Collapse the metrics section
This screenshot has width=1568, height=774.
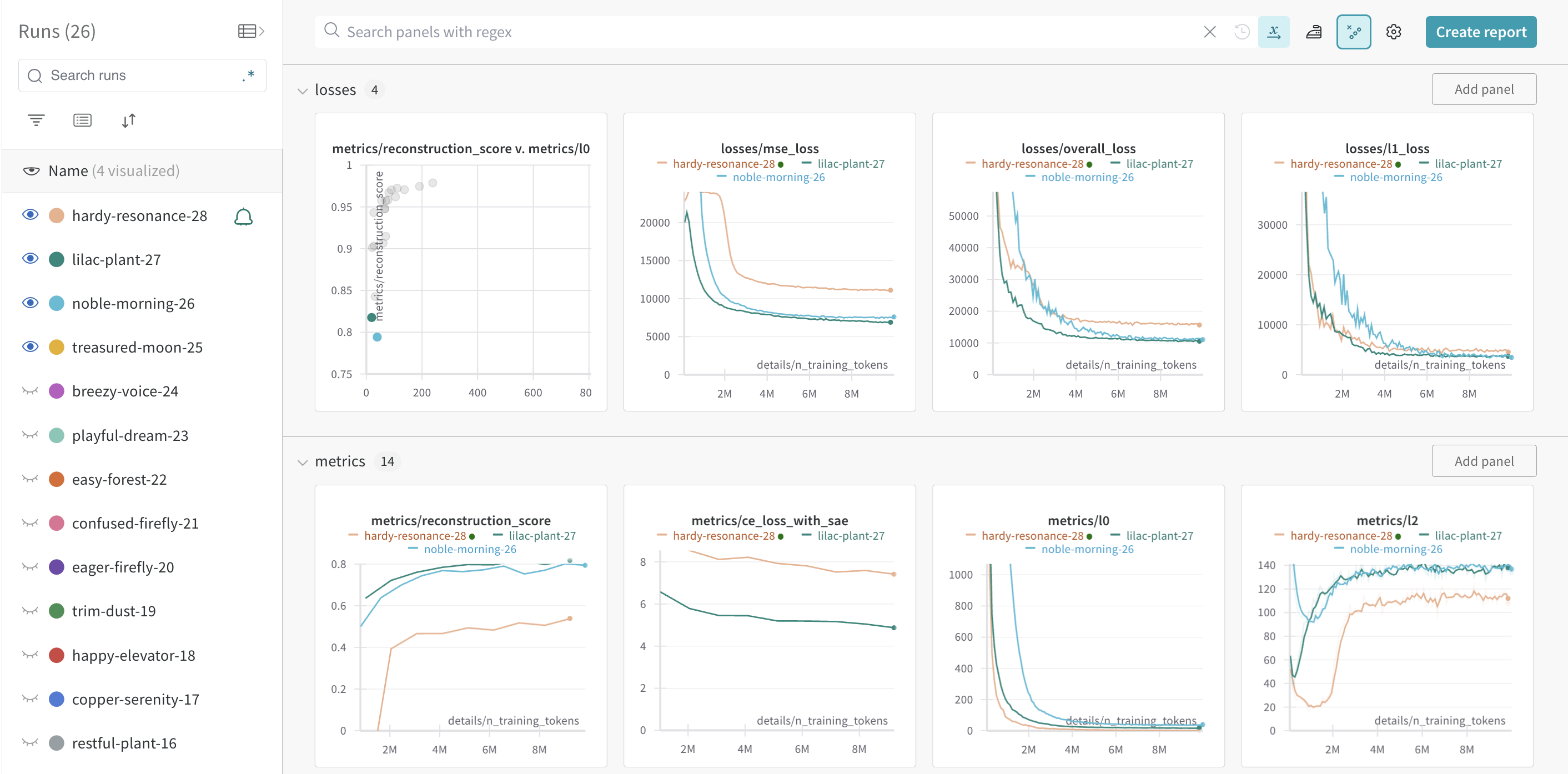click(303, 462)
